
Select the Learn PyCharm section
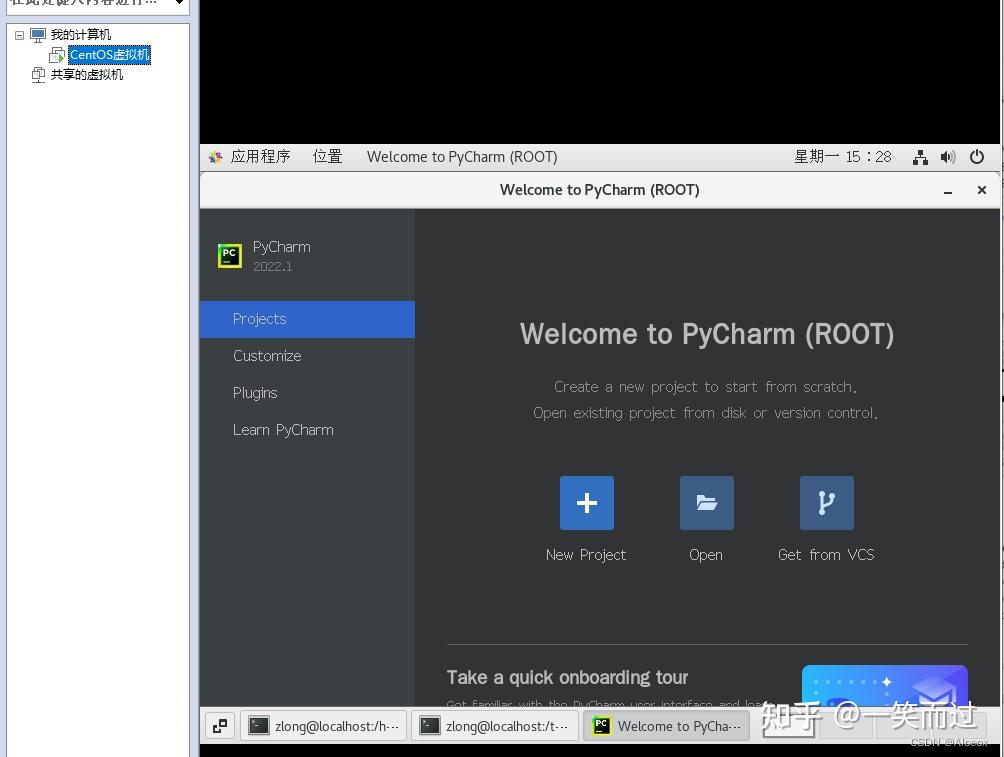pyautogui.click(x=283, y=430)
